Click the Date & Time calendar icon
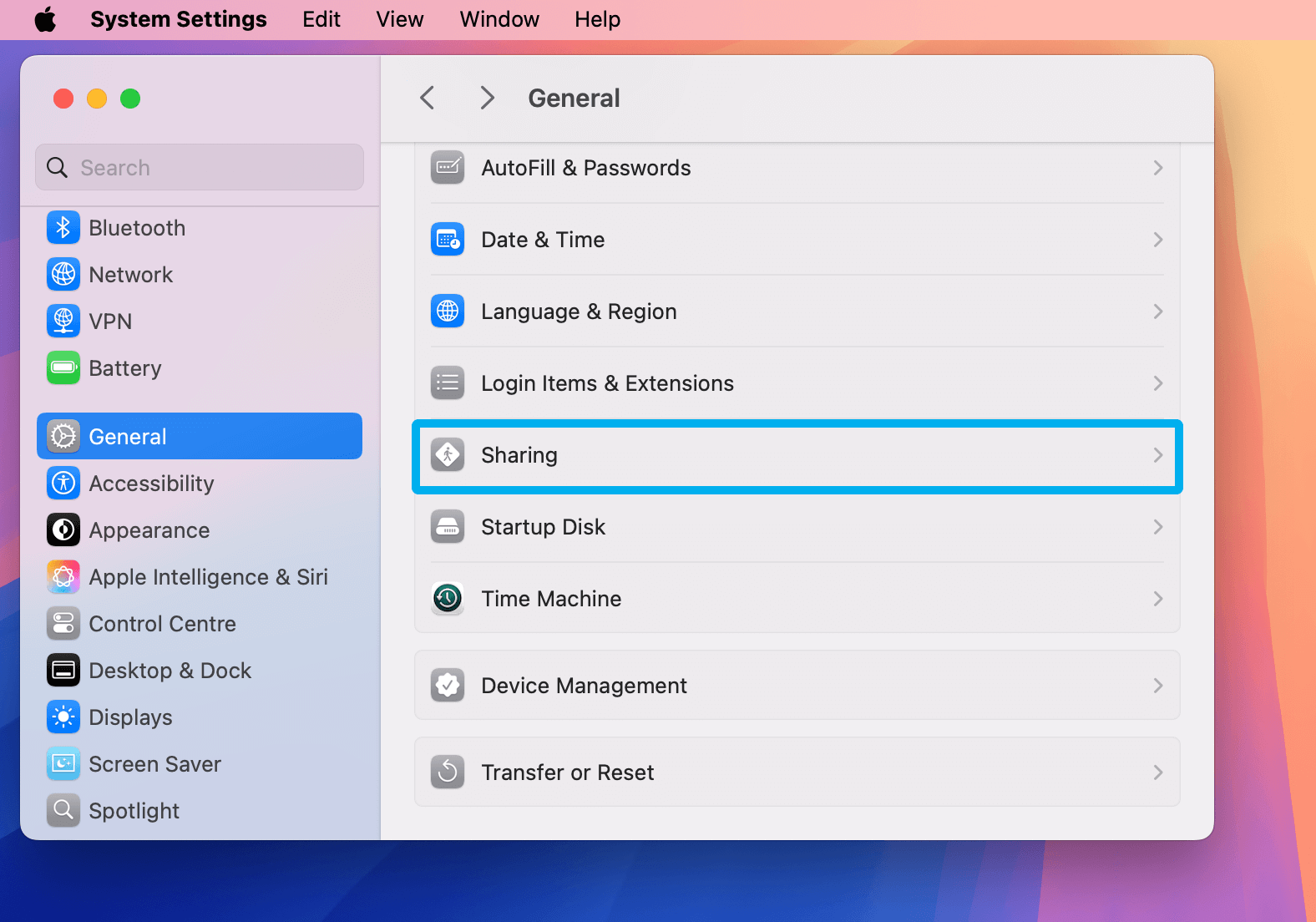The height and width of the screenshot is (922, 1316). coord(448,240)
